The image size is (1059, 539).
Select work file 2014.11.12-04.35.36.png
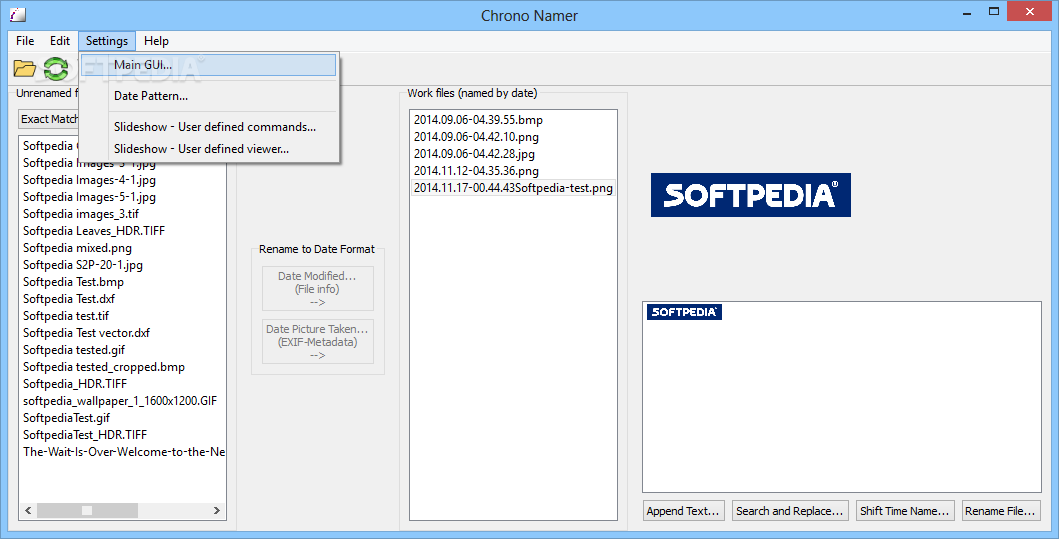tap(476, 171)
